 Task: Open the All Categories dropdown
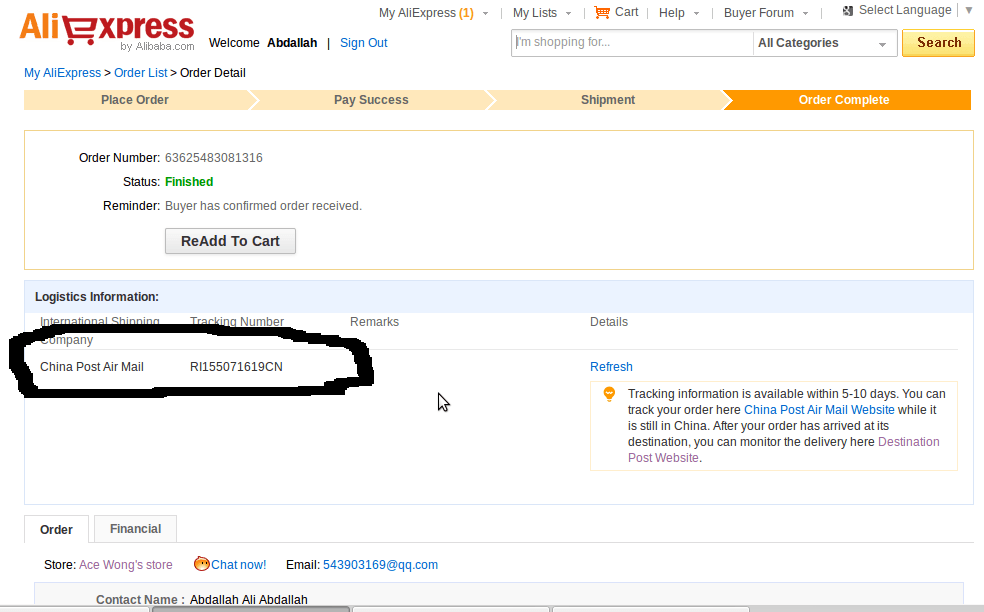click(825, 43)
